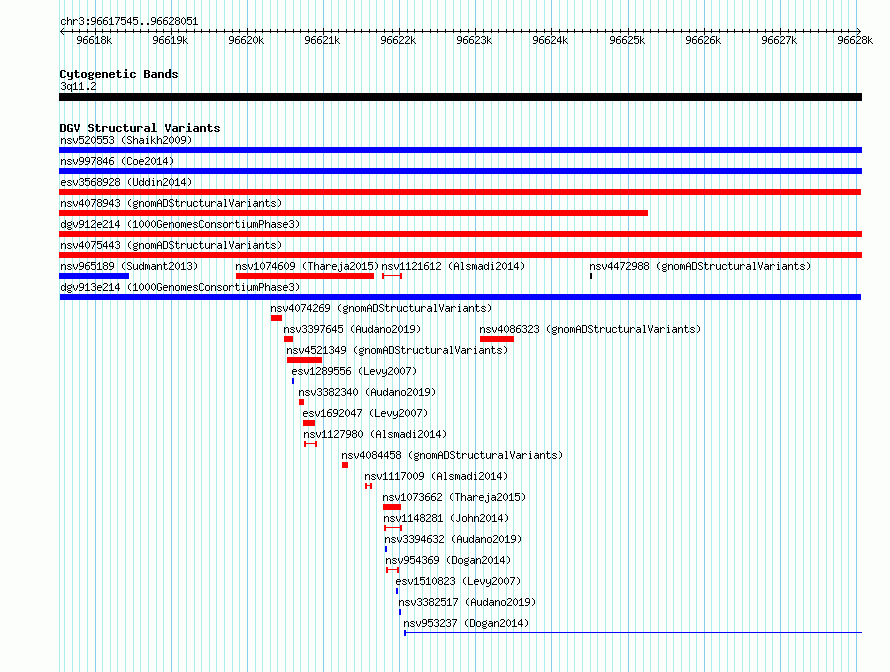Open nsv3397645 (Audano2019) label

click(x=352, y=329)
